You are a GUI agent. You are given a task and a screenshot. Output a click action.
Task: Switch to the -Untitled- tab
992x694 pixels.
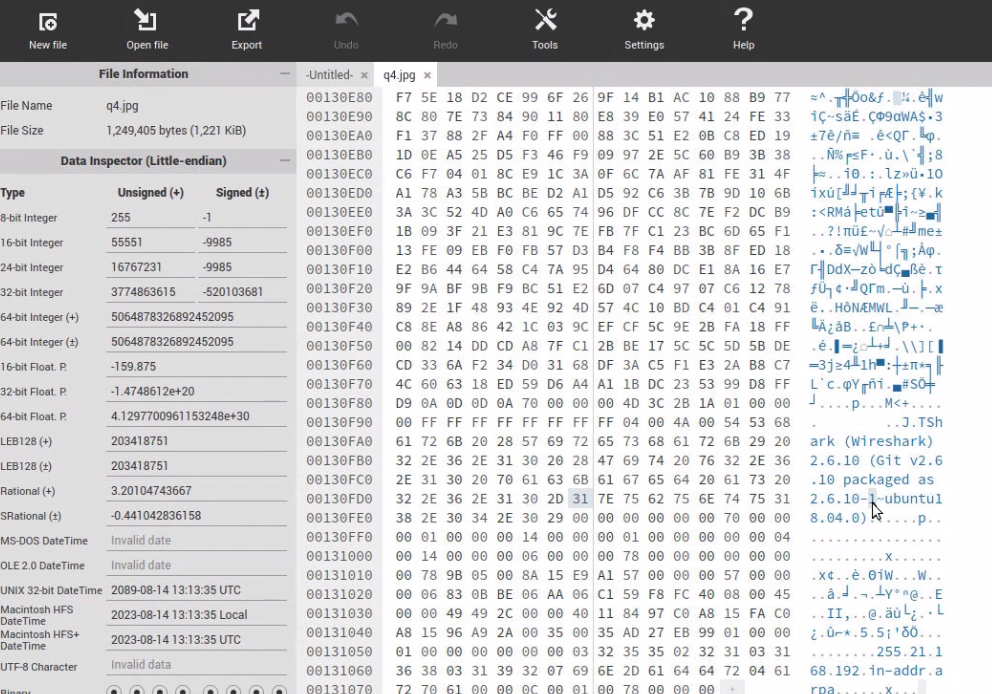(x=330, y=75)
